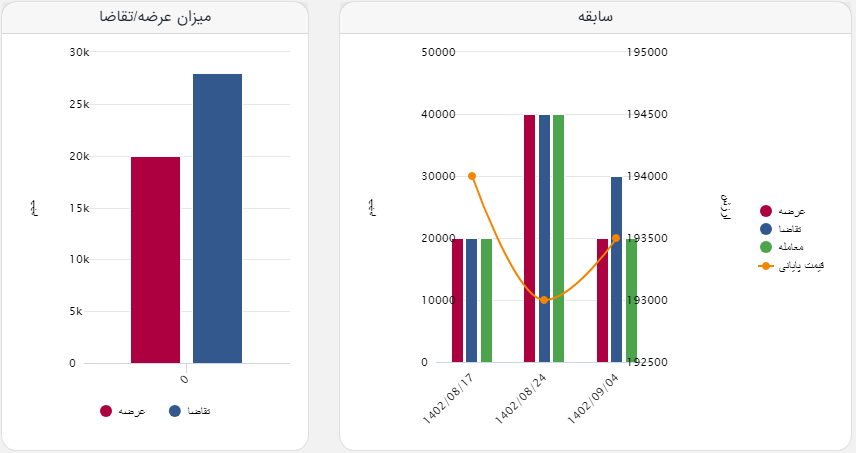Select the میزان عرضه/تقاضا panel header

(x=154, y=18)
